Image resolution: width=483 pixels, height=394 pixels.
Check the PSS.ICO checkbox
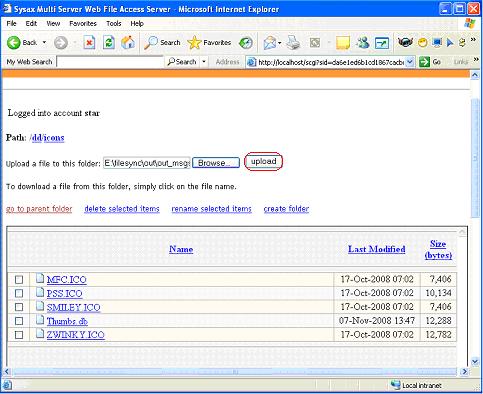tap(19, 293)
